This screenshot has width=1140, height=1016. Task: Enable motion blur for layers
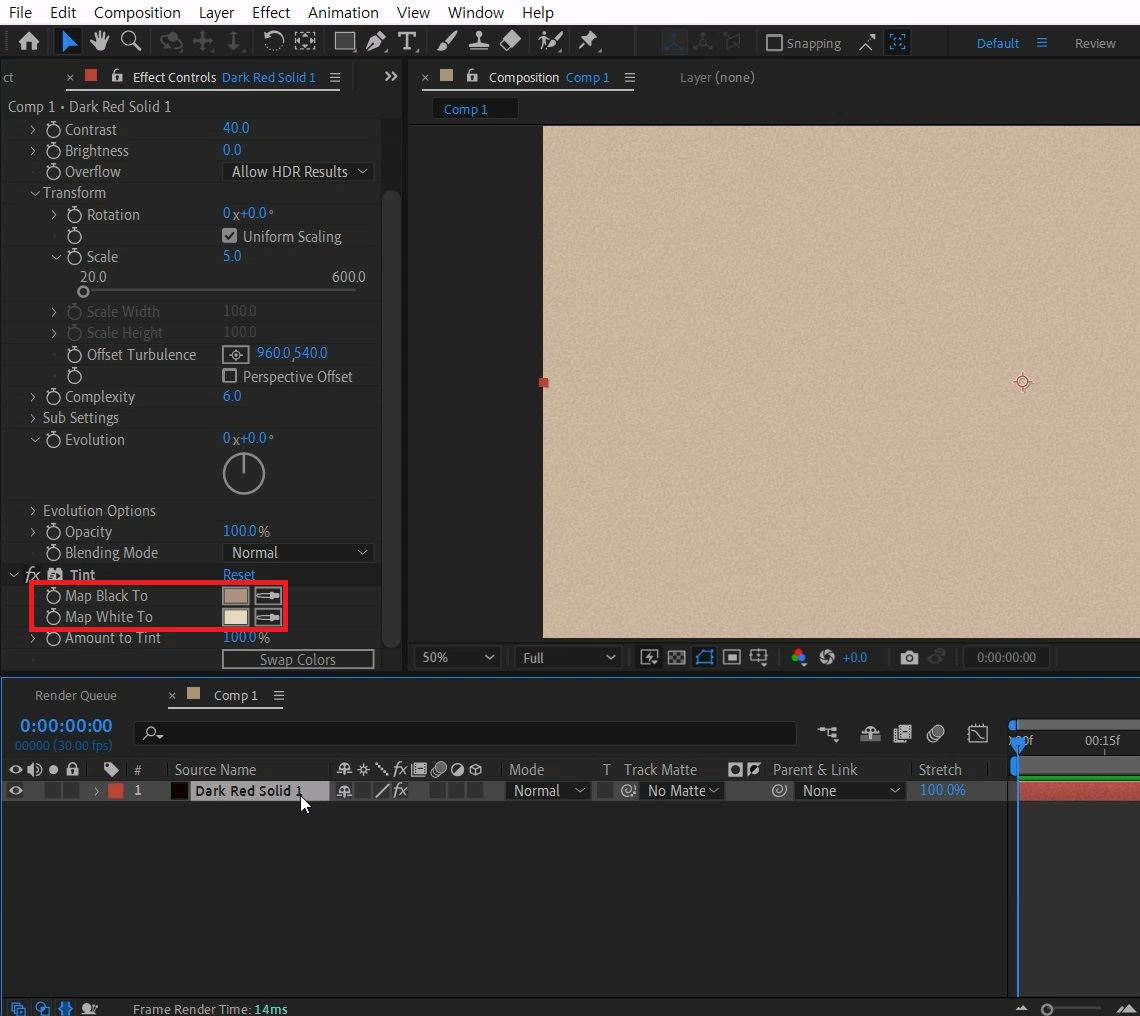point(936,734)
